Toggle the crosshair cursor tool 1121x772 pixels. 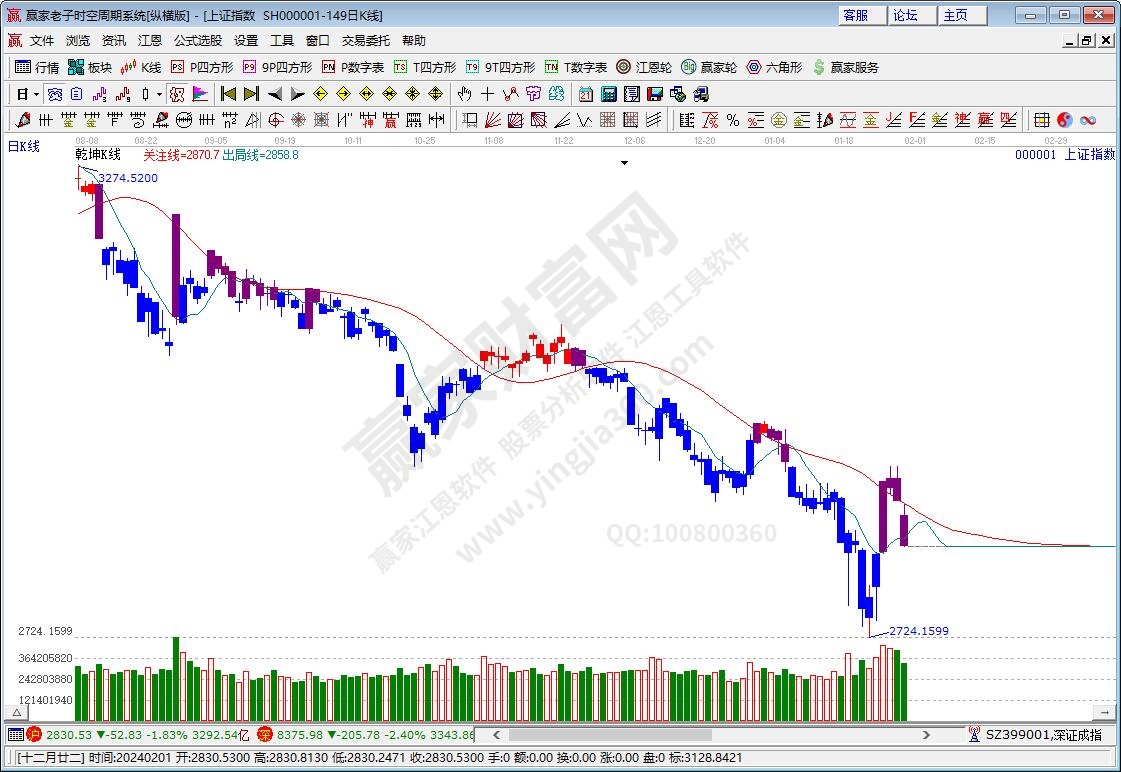pos(487,94)
